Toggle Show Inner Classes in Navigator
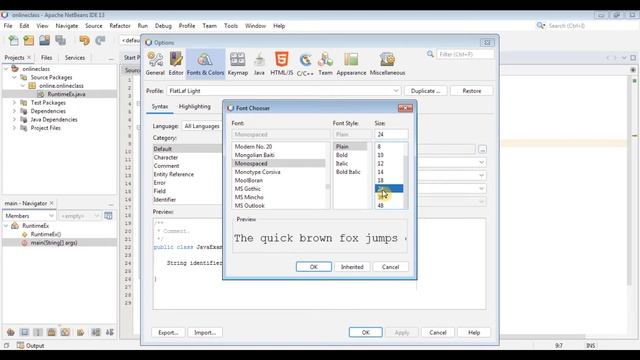 point(65,332)
